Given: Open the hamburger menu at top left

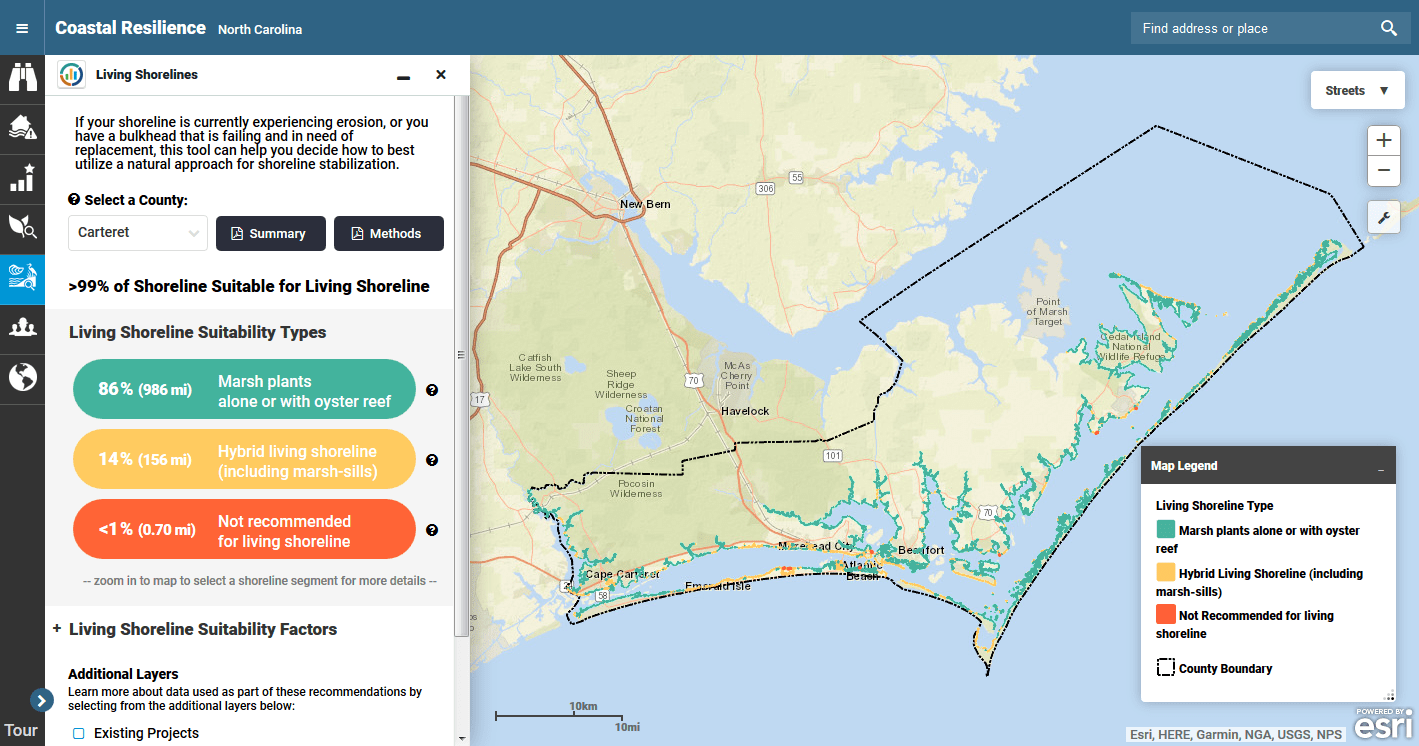Looking at the screenshot, I should click(x=21, y=27).
